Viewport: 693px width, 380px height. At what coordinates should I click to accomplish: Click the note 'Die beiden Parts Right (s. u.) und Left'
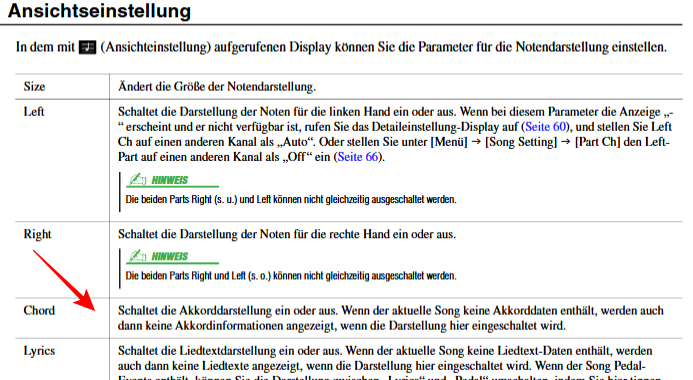(x=291, y=199)
